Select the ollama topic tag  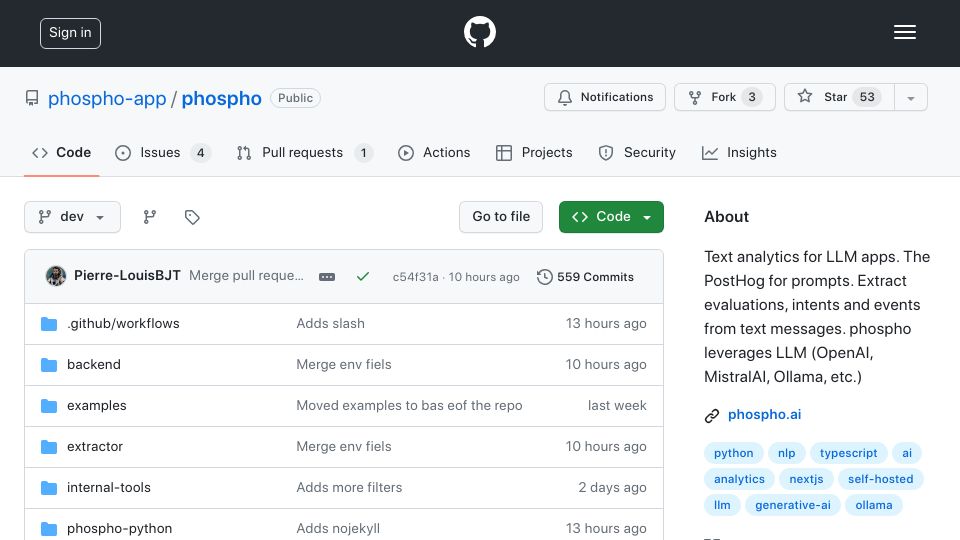[874, 505]
